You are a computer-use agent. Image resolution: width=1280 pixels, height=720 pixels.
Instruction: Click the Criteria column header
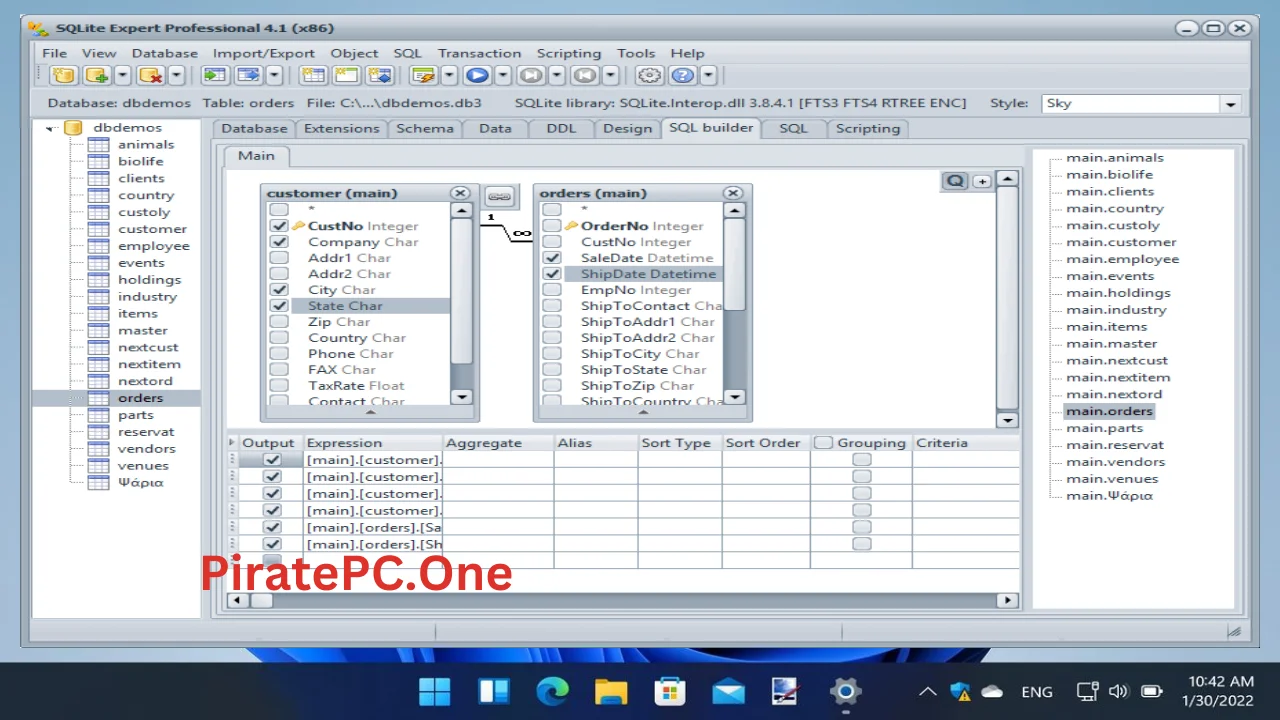[965, 443]
